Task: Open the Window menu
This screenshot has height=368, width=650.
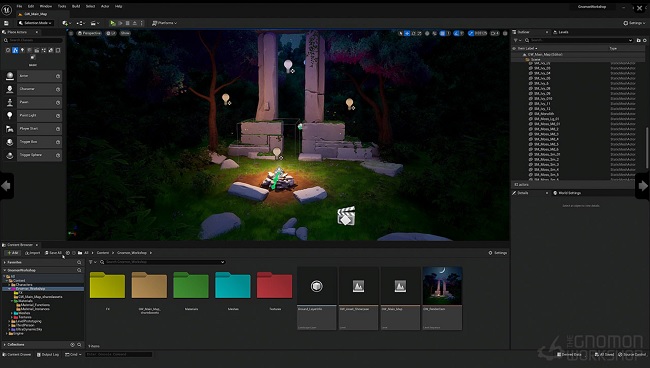Action: pyautogui.click(x=46, y=6)
